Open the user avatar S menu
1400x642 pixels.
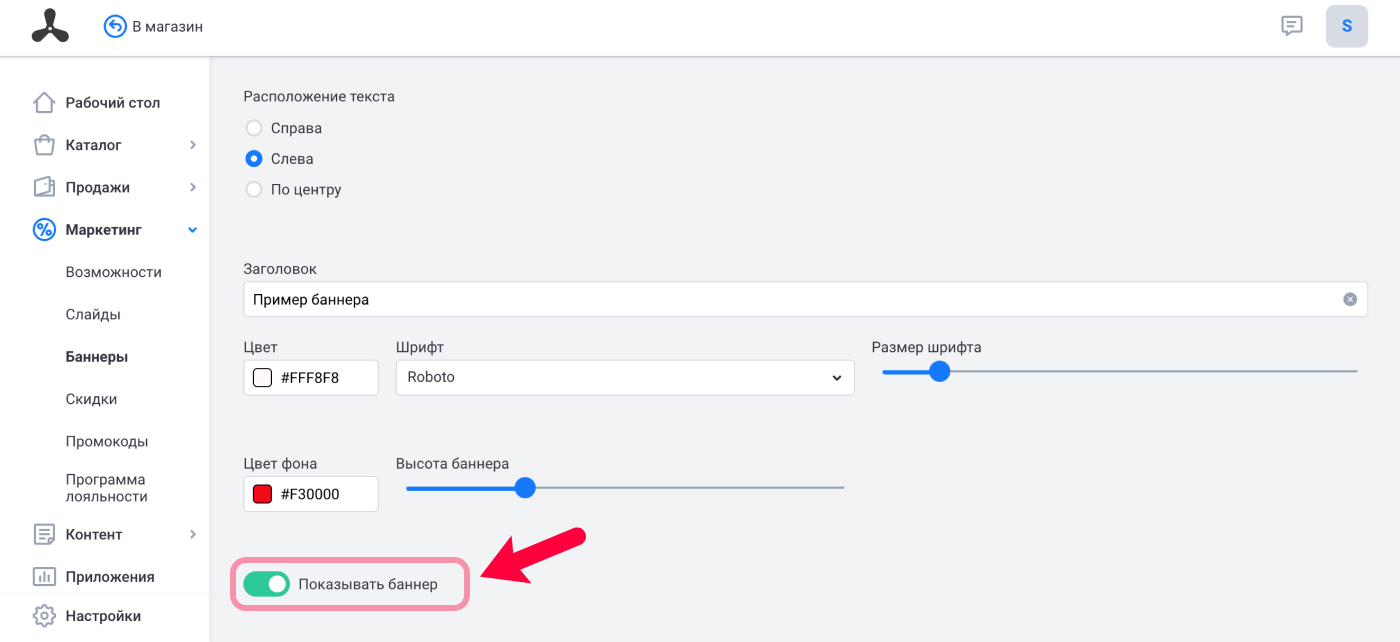1347,26
